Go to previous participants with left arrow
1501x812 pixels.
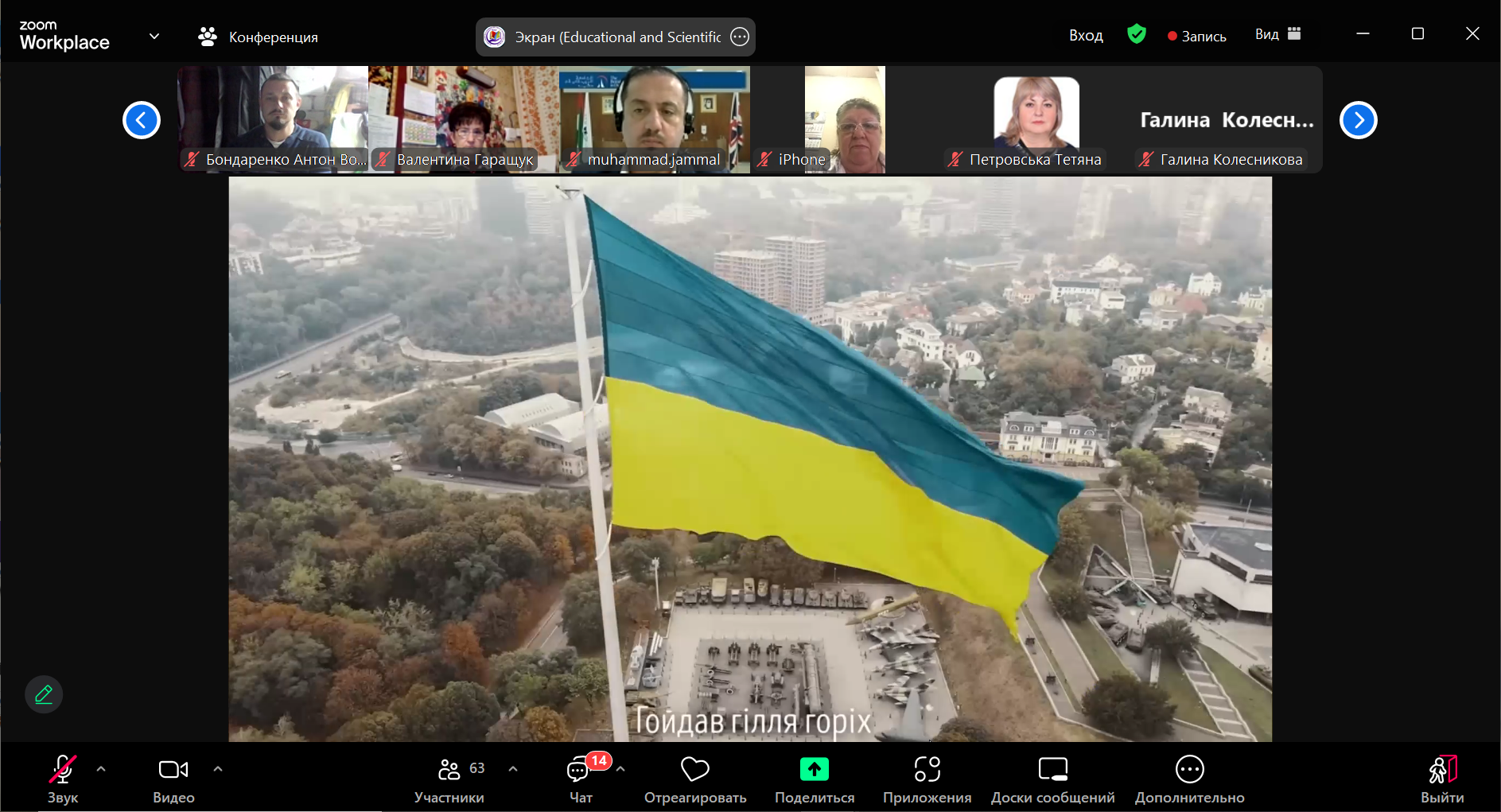[x=142, y=120]
